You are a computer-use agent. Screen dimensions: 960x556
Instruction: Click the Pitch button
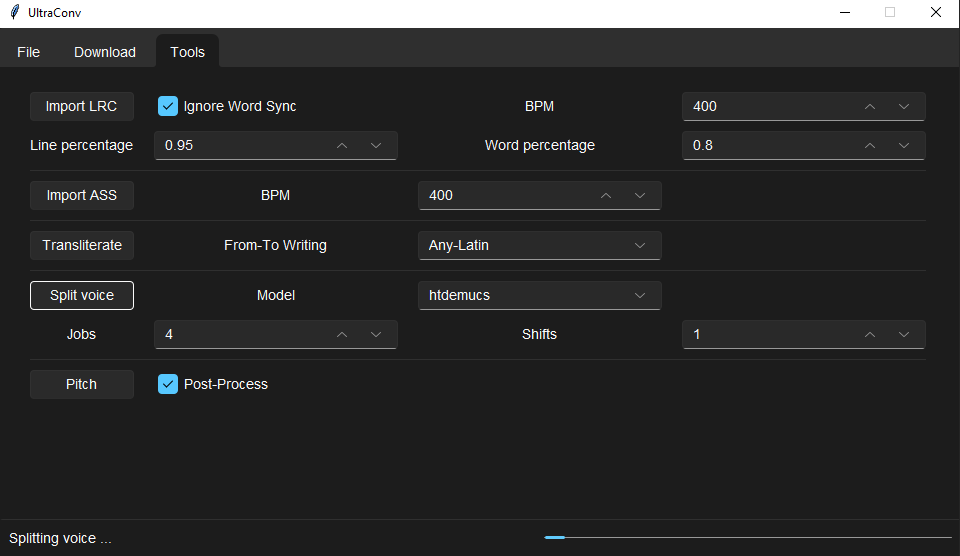[x=81, y=384]
